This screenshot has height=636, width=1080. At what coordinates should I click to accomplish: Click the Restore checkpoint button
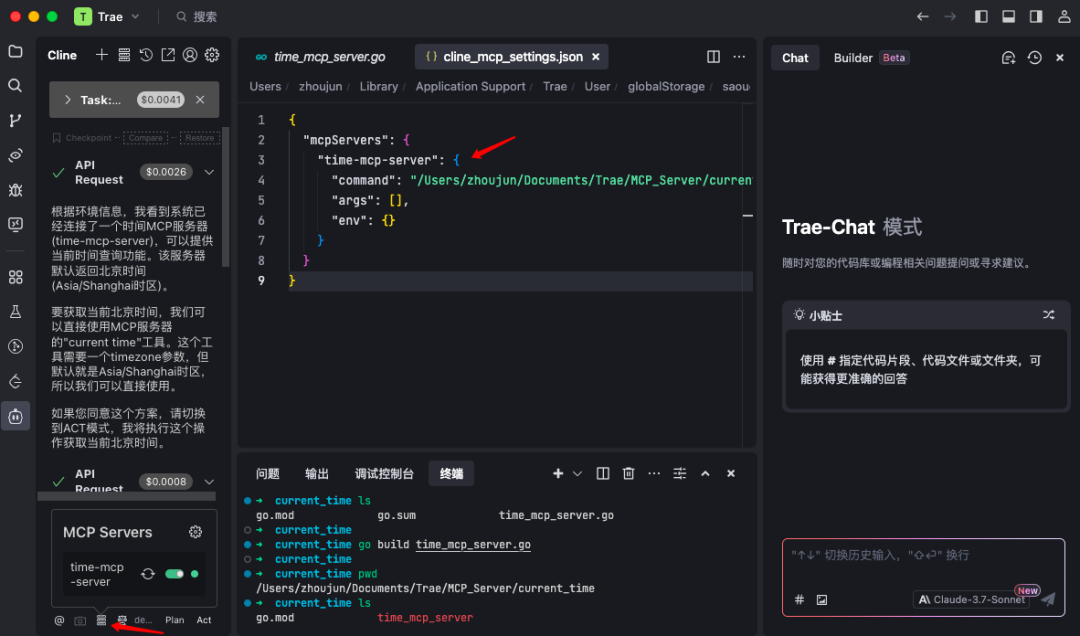point(199,138)
